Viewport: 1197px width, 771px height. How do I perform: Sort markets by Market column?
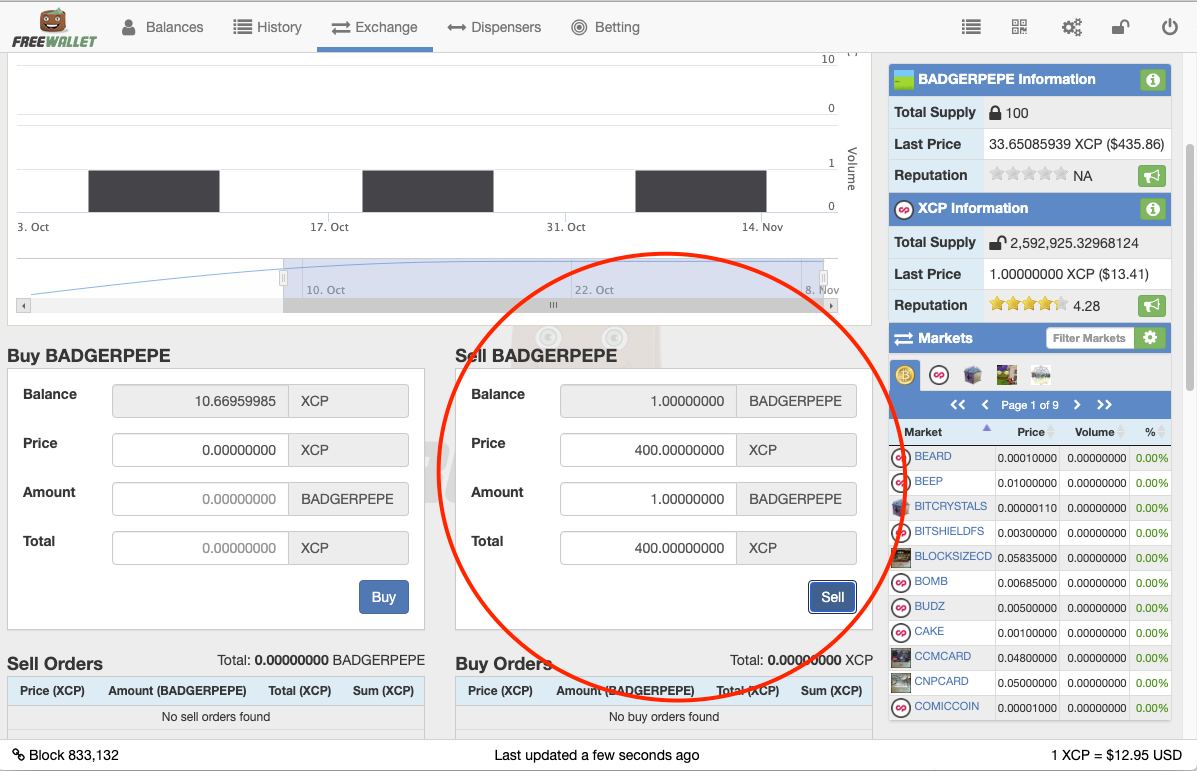coord(942,432)
